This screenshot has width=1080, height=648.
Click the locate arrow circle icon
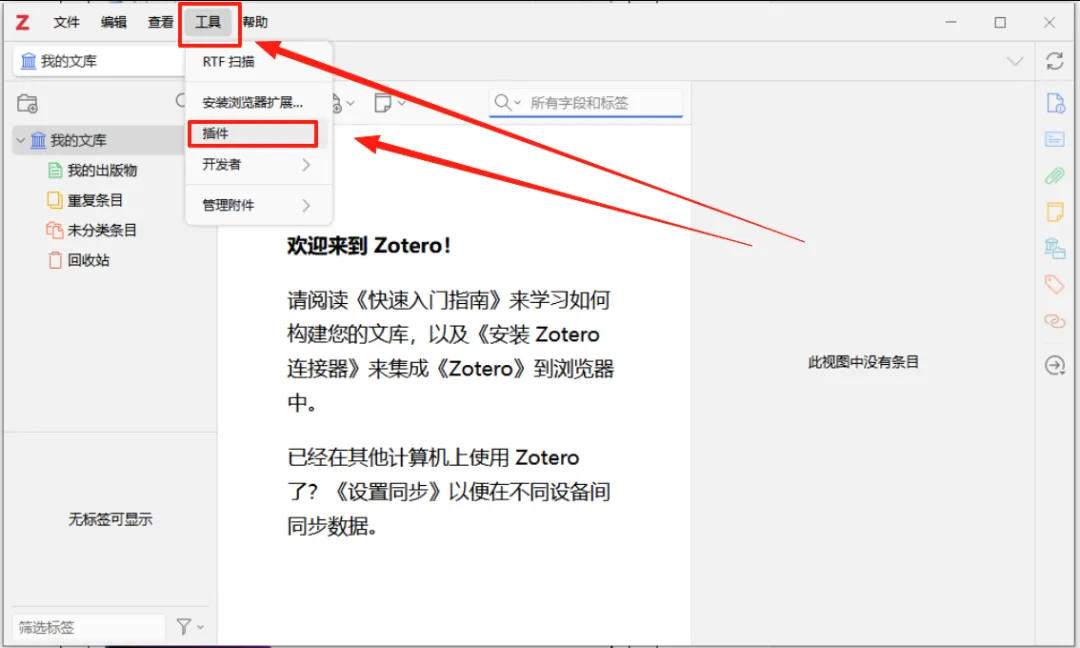pyautogui.click(x=1055, y=365)
